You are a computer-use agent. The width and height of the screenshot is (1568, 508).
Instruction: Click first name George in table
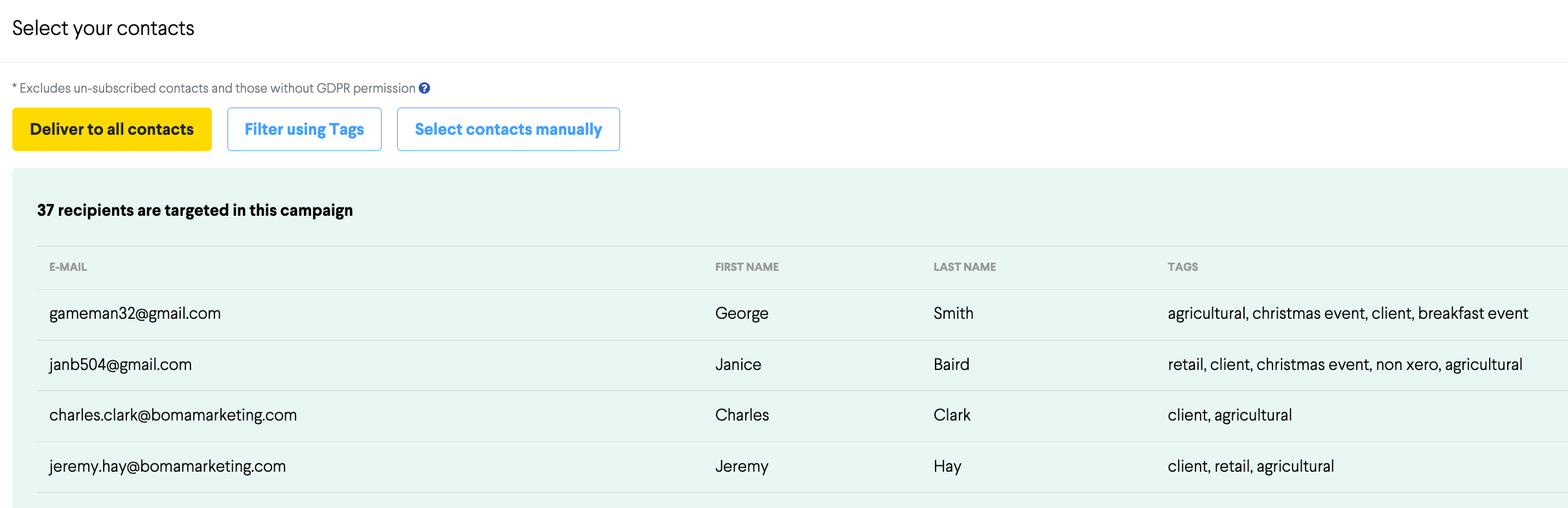741,314
